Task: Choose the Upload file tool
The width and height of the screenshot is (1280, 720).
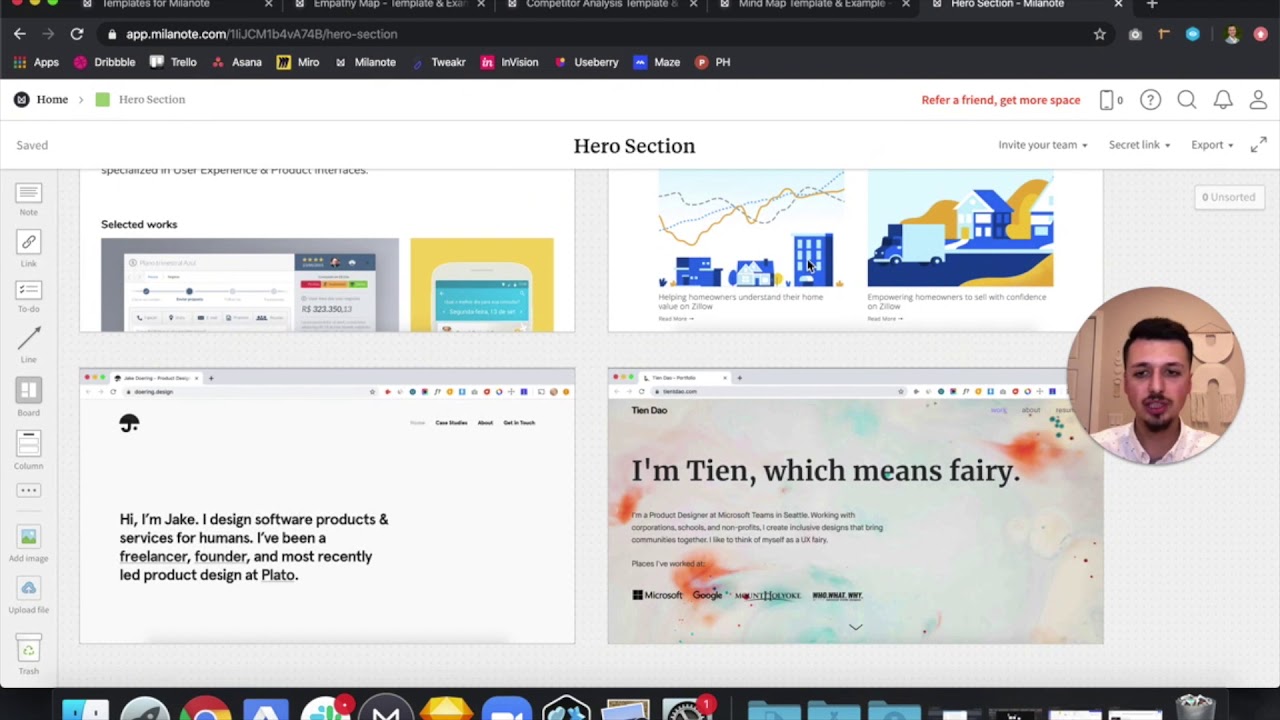Action: pyautogui.click(x=28, y=597)
